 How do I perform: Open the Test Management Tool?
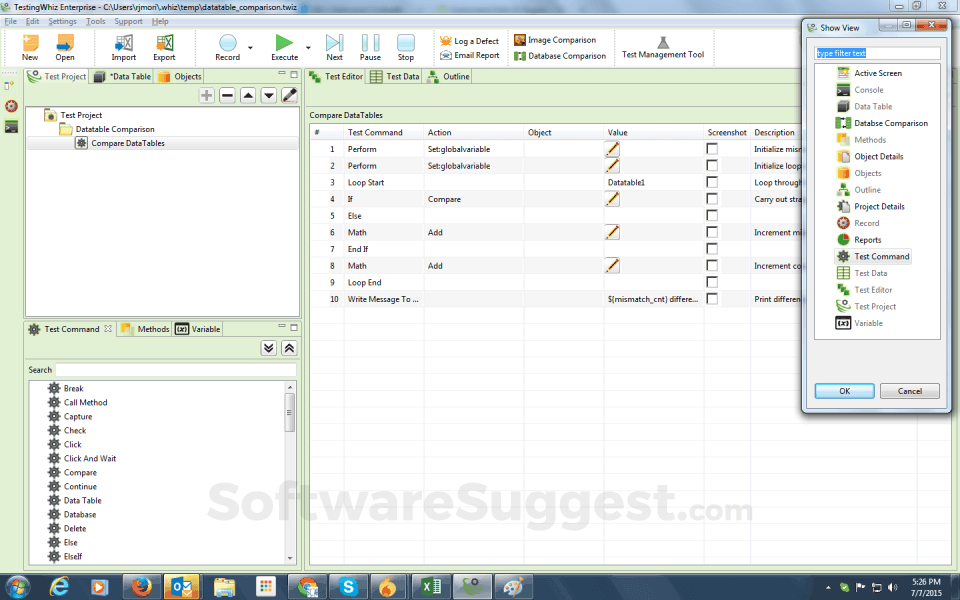pyautogui.click(x=663, y=46)
